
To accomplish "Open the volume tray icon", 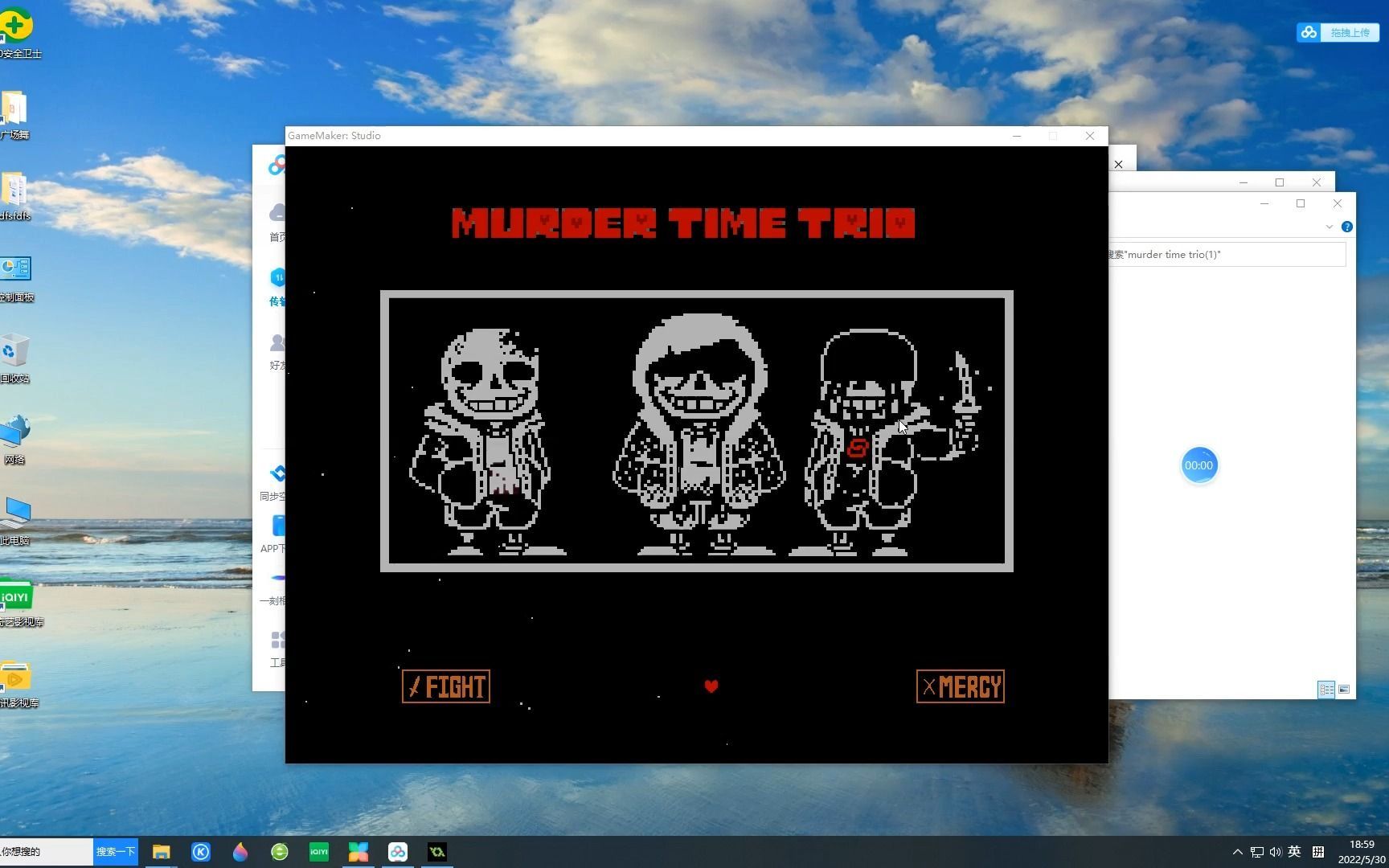I will pyautogui.click(x=1275, y=852).
